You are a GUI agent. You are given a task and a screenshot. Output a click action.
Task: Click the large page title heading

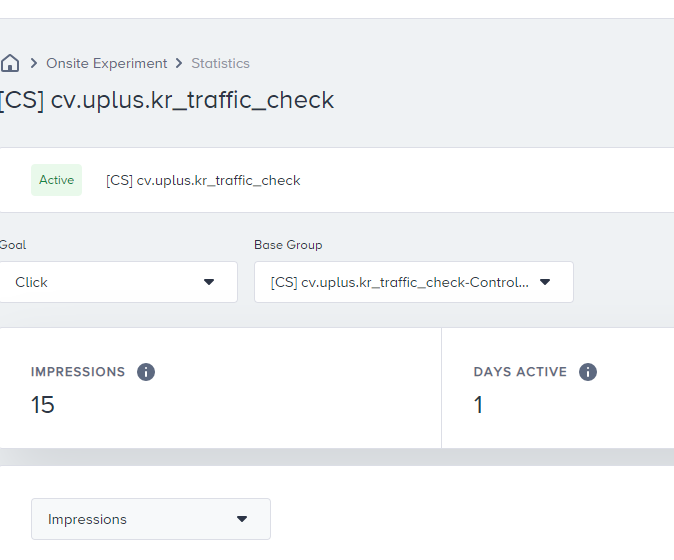point(167,100)
